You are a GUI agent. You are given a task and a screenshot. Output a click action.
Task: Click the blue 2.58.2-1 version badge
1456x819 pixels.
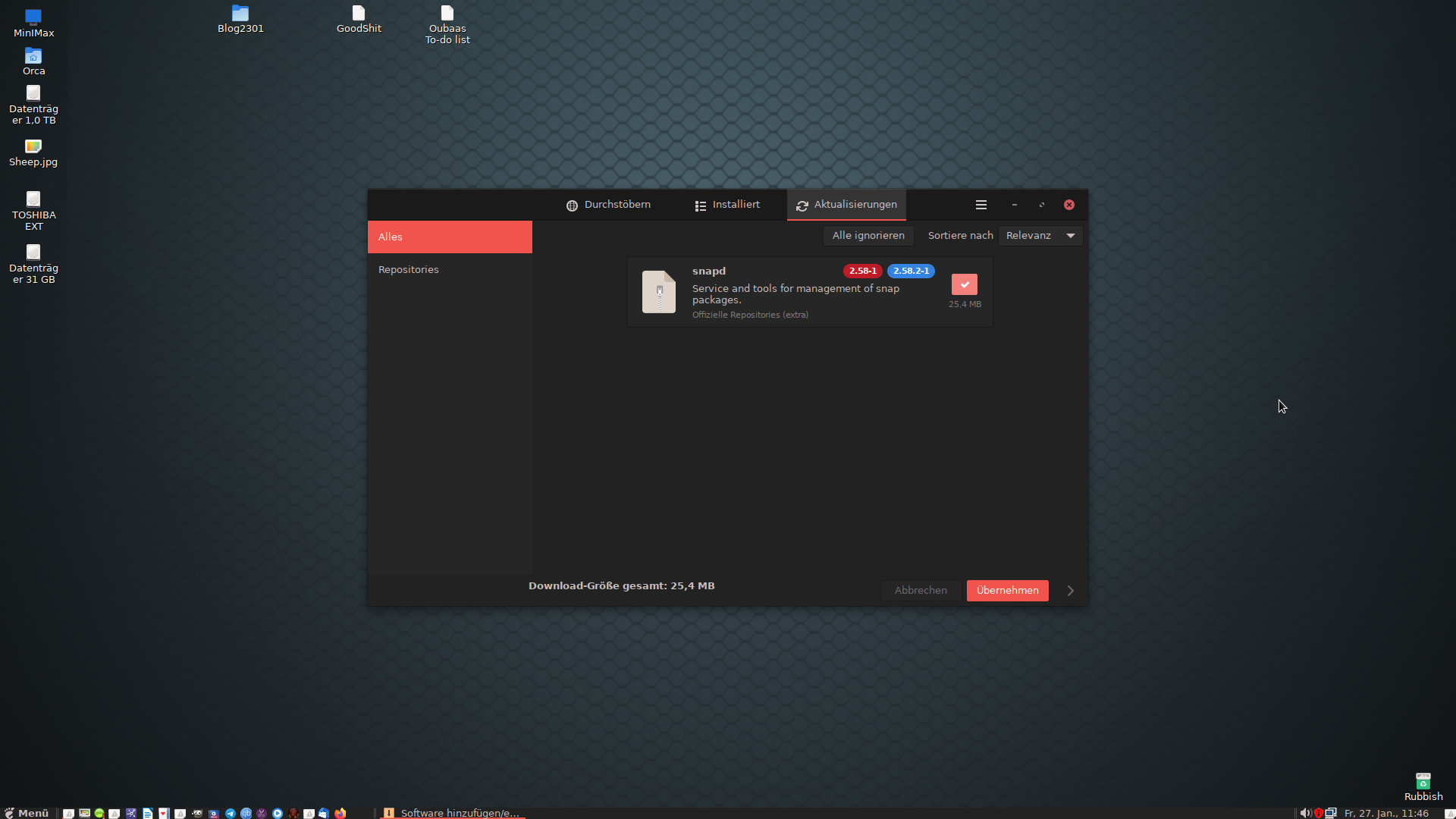[x=911, y=271]
